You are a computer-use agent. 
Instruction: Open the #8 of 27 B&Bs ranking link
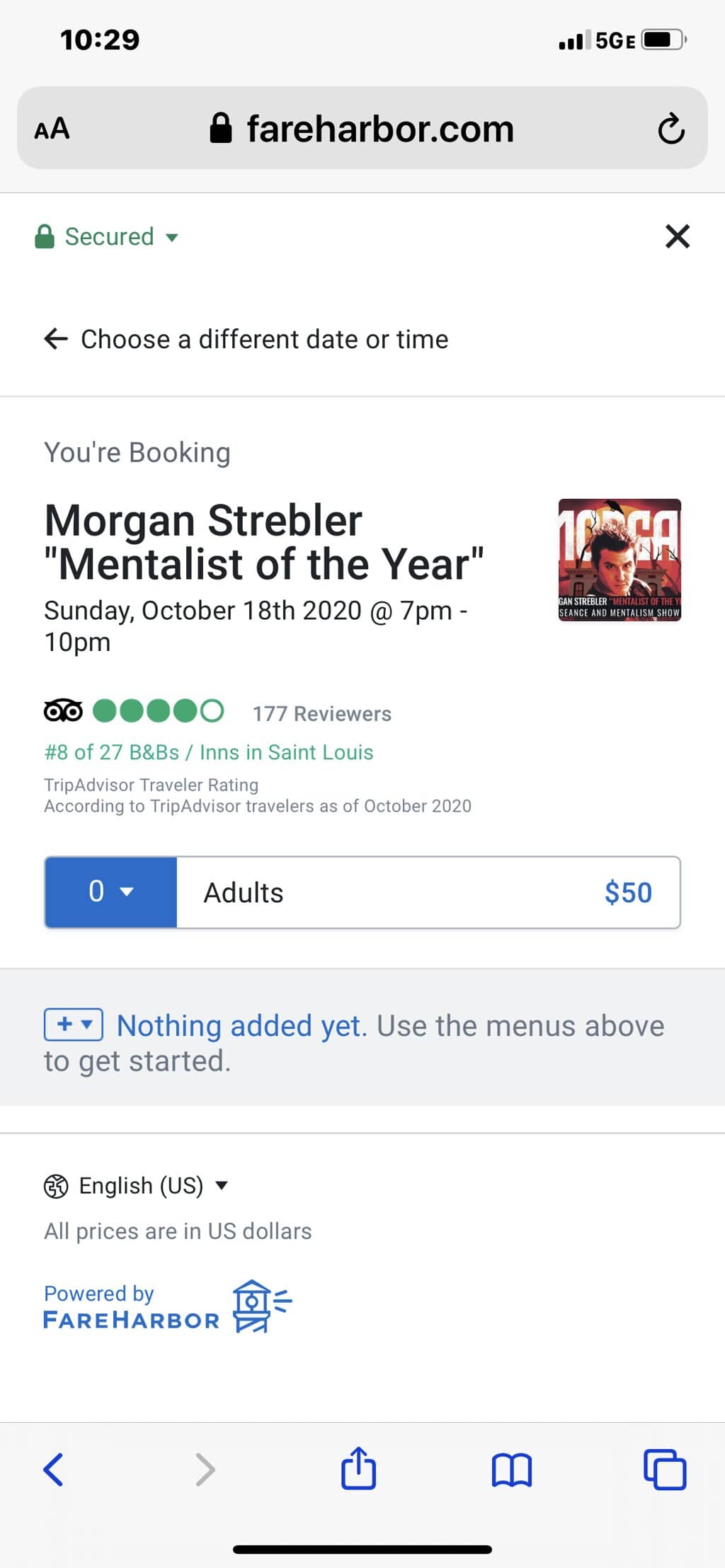coord(209,752)
